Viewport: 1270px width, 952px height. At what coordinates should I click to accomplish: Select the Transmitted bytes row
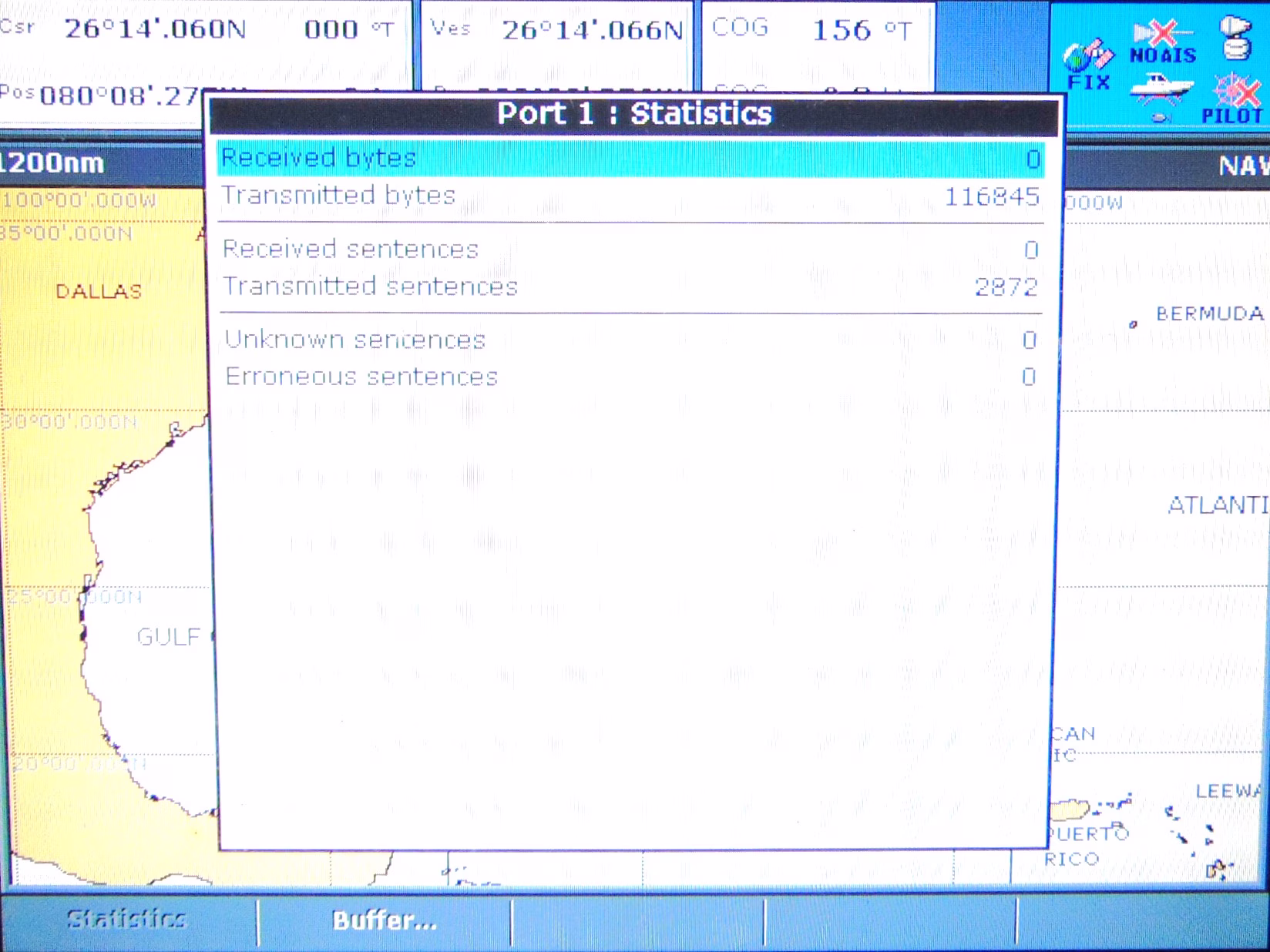(x=631, y=196)
